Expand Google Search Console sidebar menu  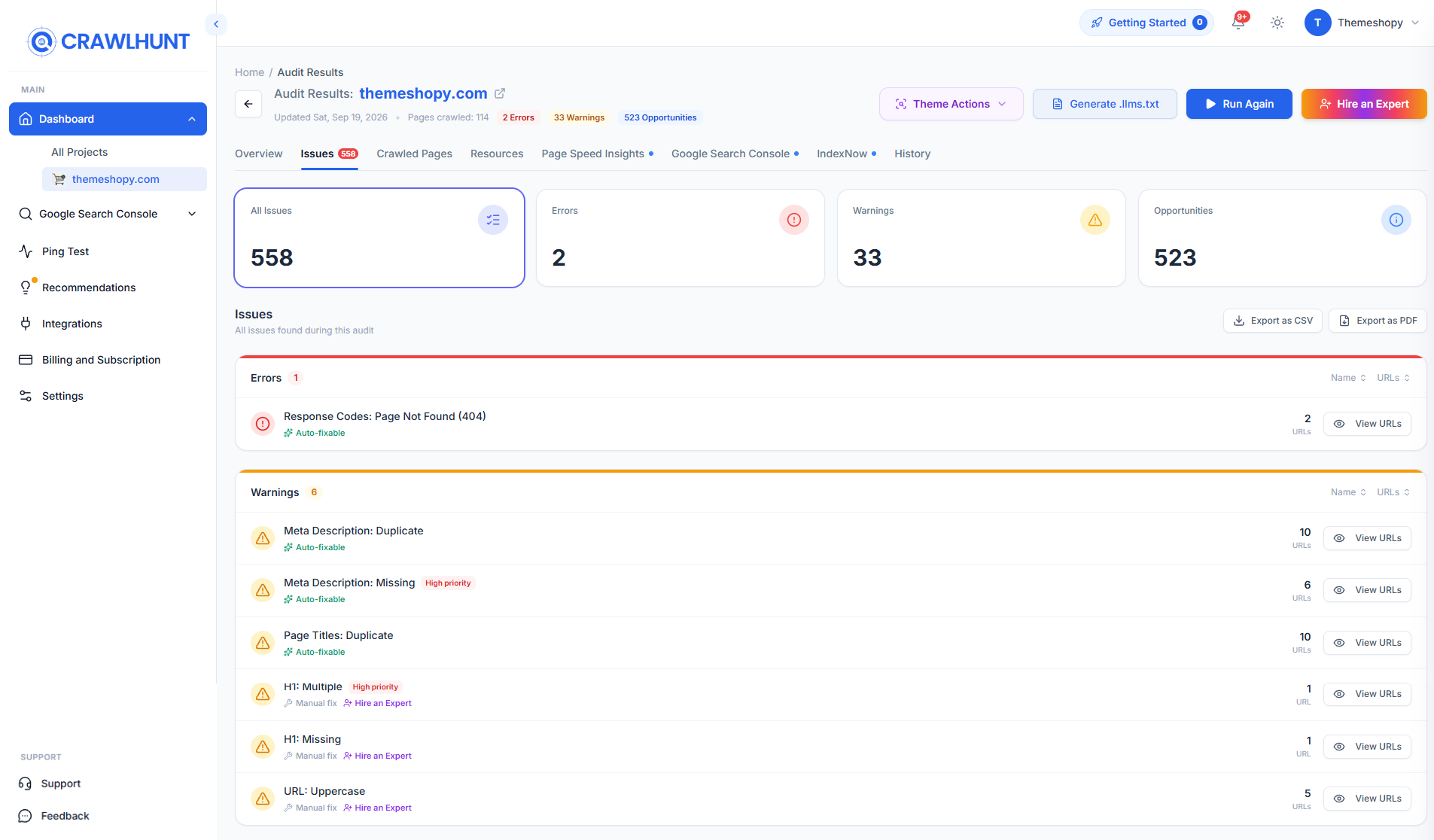(x=108, y=214)
